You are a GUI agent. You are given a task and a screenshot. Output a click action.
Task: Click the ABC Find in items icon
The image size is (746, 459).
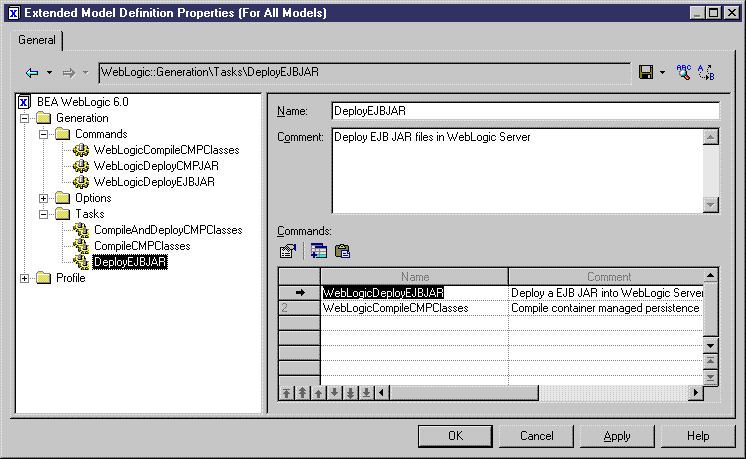pyautogui.click(x=684, y=72)
